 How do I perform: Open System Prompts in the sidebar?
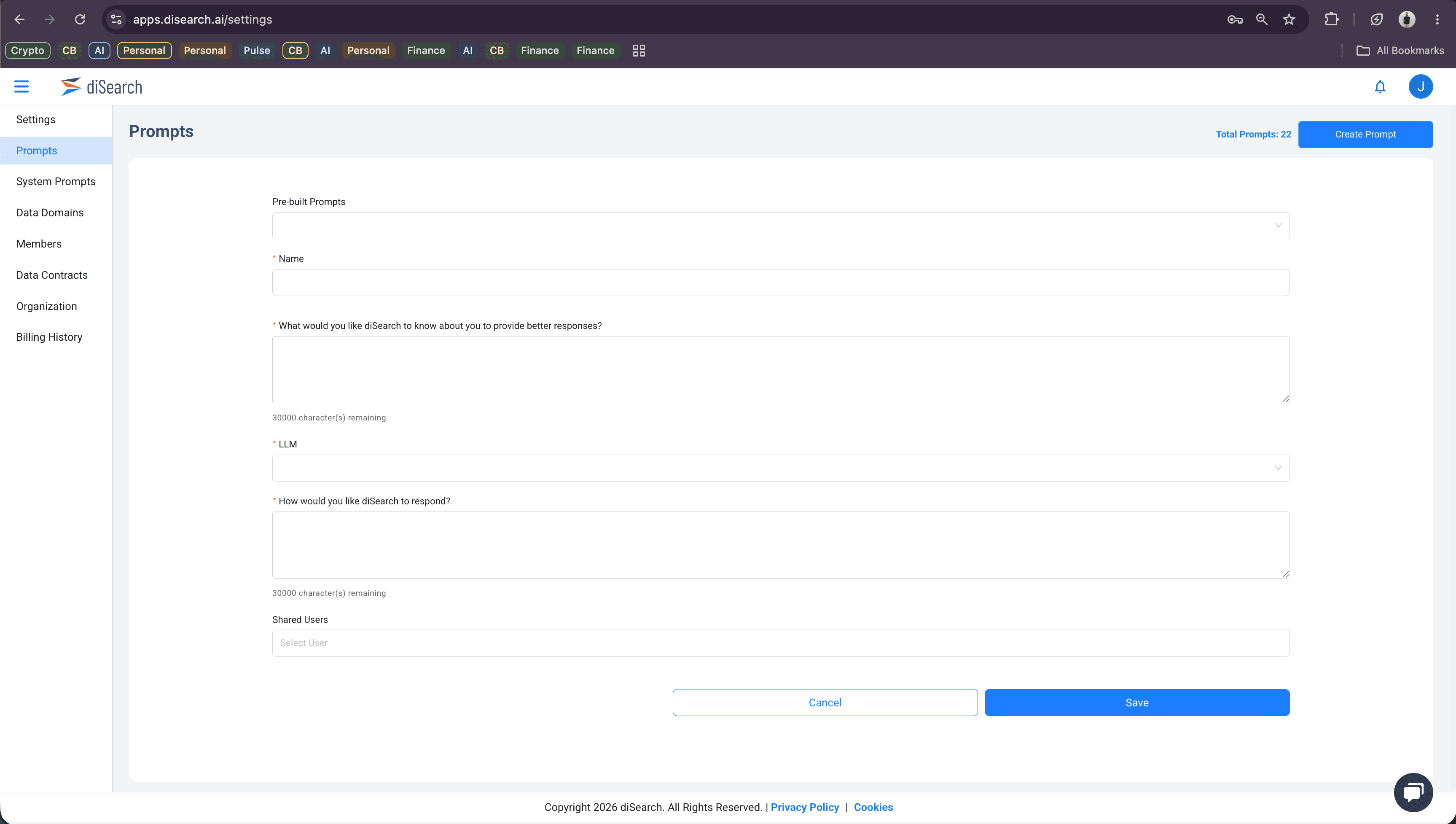[x=56, y=182]
